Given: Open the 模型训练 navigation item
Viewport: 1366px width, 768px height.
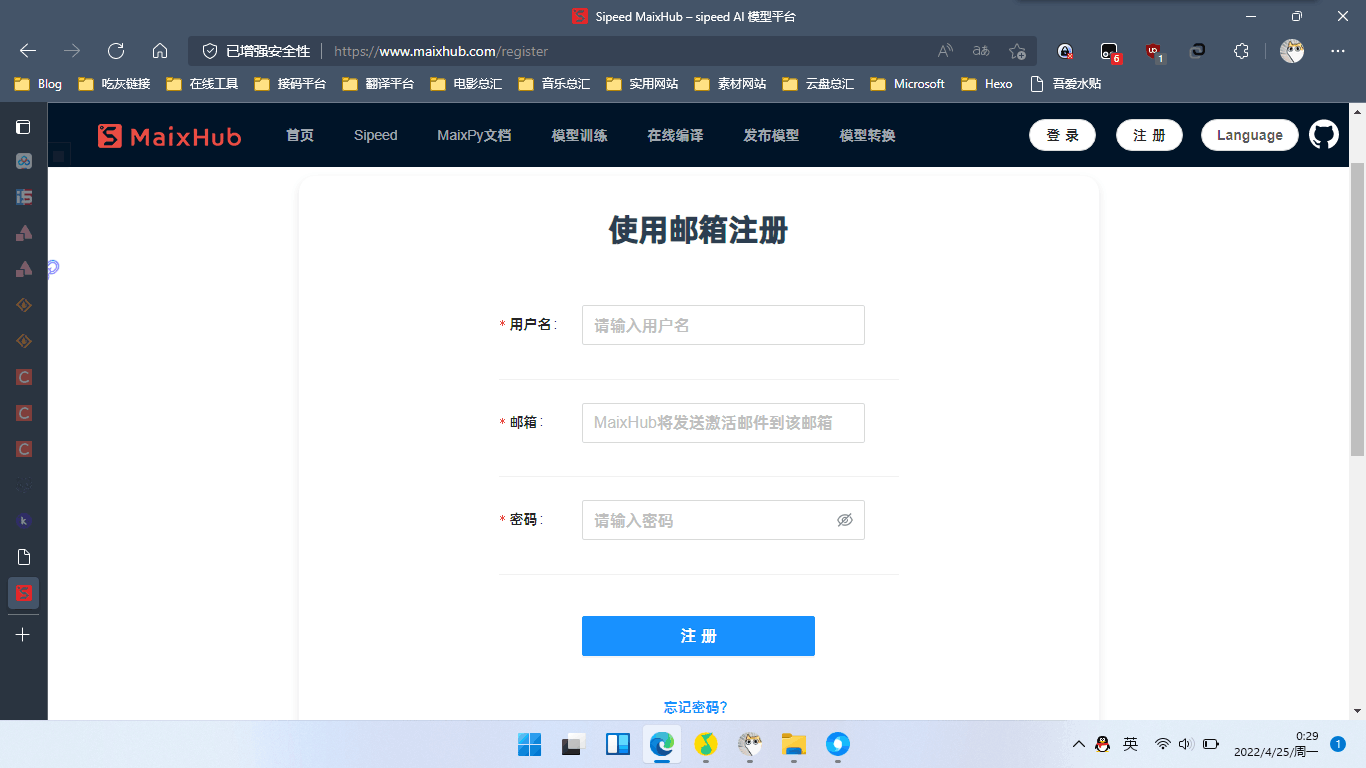Looking at the screenshot, I should tap(579, 135).
